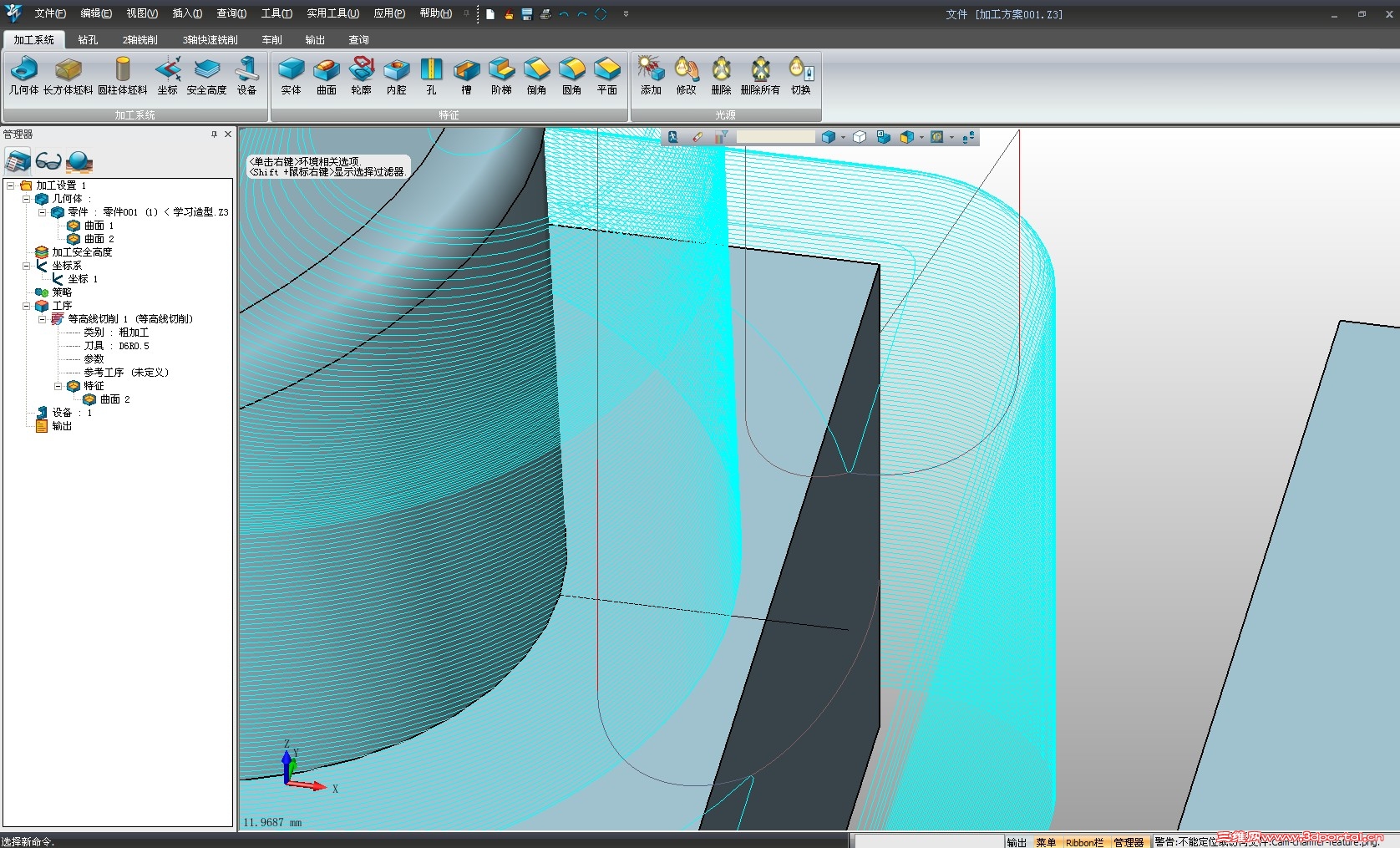The height and width of the screenshot is (848, 1400).
Task: Collapse the 工序 tree node
Action: pos(27,306)
